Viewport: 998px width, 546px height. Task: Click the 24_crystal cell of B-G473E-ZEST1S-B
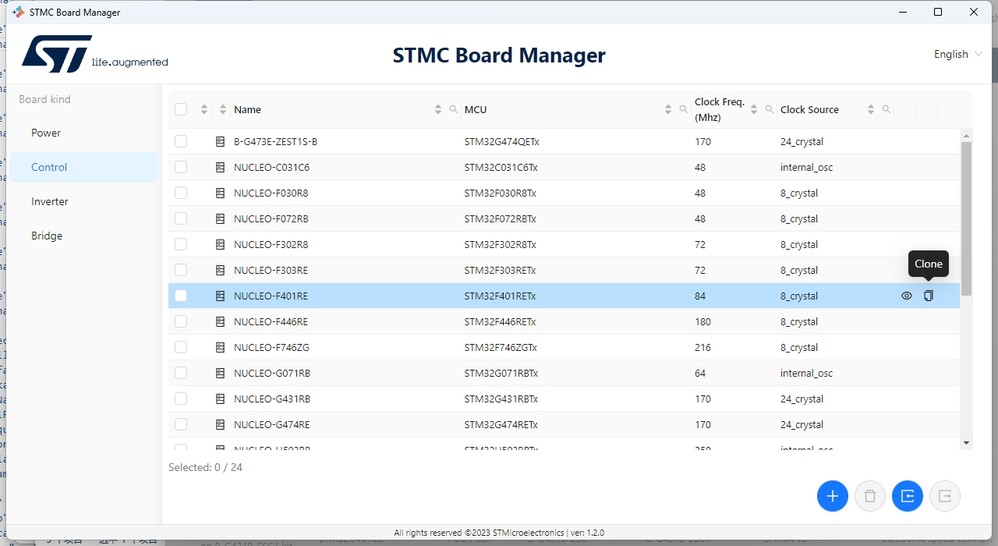pyautogui.click(x=802, y=141)
